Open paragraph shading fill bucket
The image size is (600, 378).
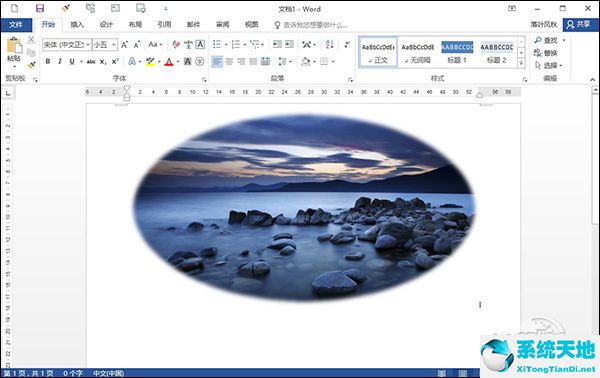[x=305, y=61]
